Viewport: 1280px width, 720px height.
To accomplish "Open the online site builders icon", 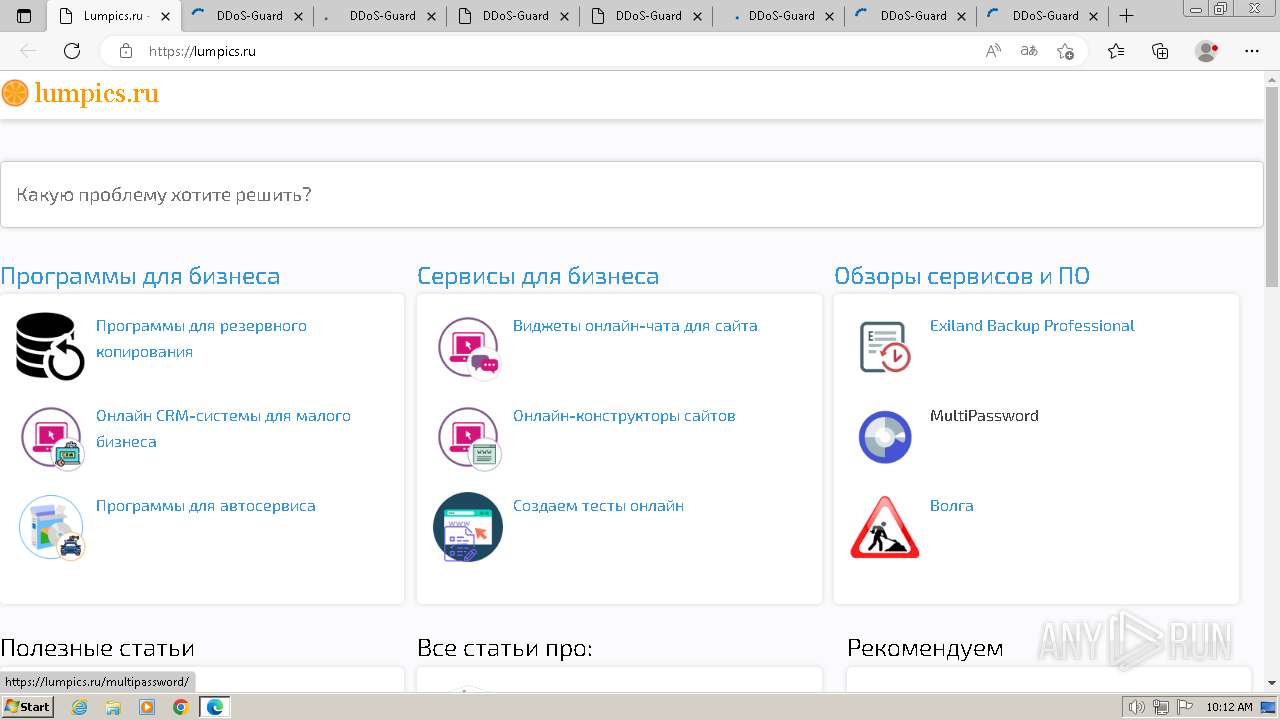I will click(469, 437).
